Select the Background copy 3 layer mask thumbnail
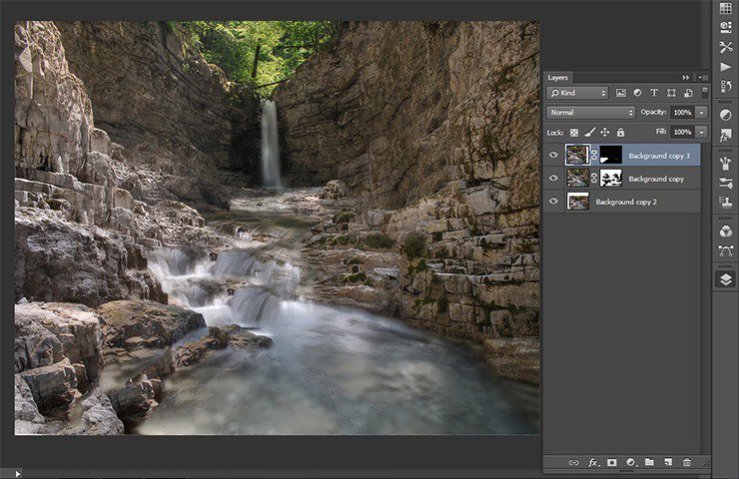Screen dimensions: 739x479 610,155
